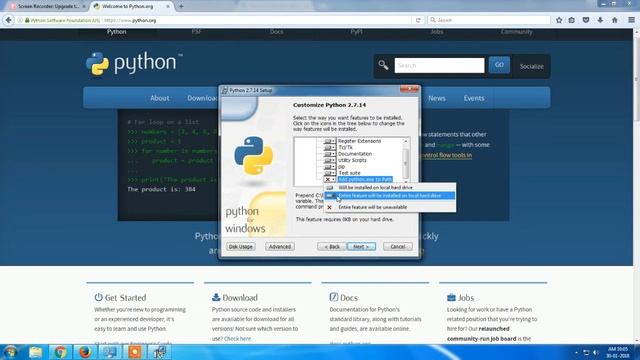Viewport: 640px width, 360px height.
Task: Click the Socialize link
Action: tap(531, 66)
